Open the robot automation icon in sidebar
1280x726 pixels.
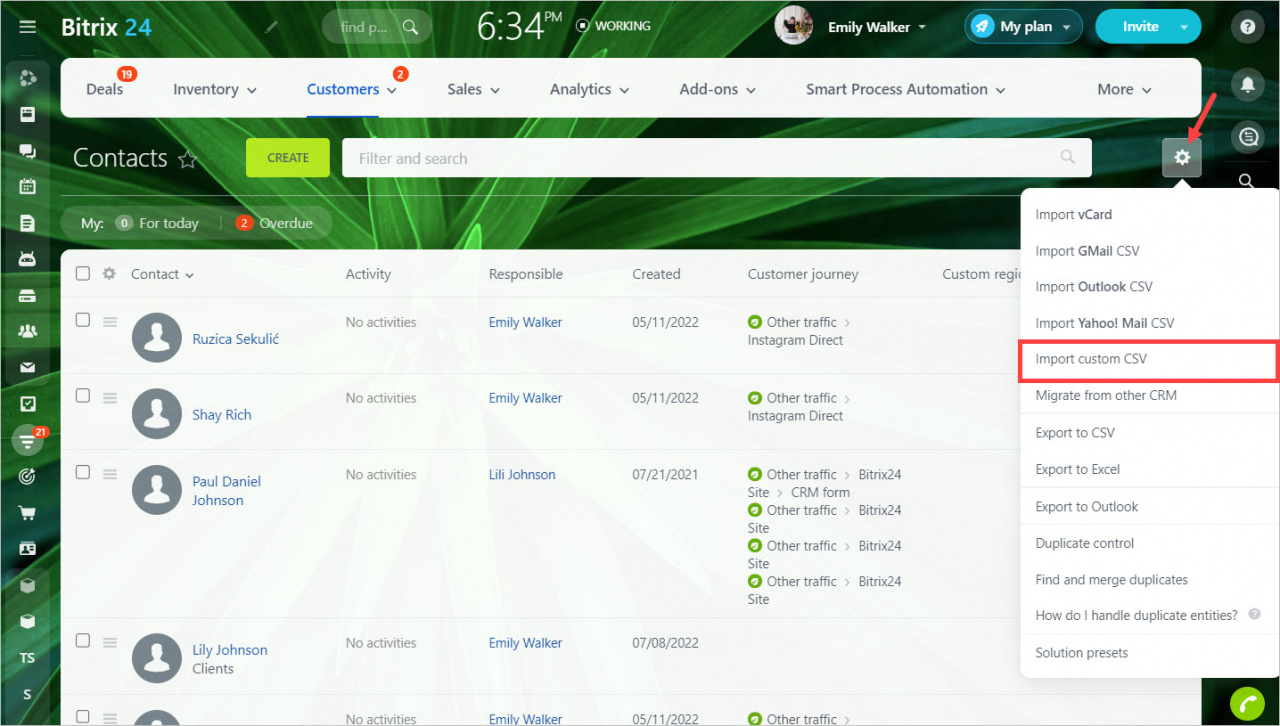coord(28,259)
